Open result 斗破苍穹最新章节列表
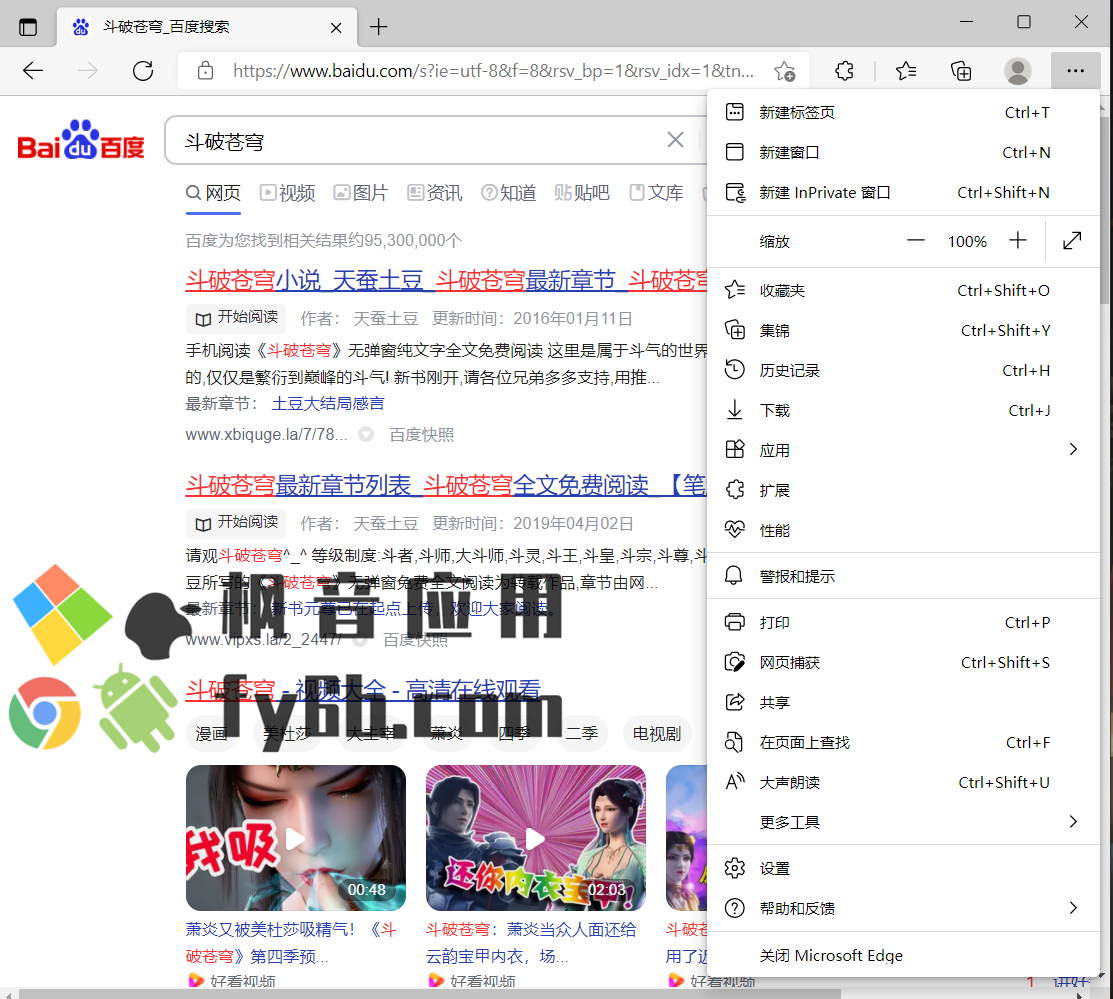This screenshot has height=999, width=1113. coord(446,486)
